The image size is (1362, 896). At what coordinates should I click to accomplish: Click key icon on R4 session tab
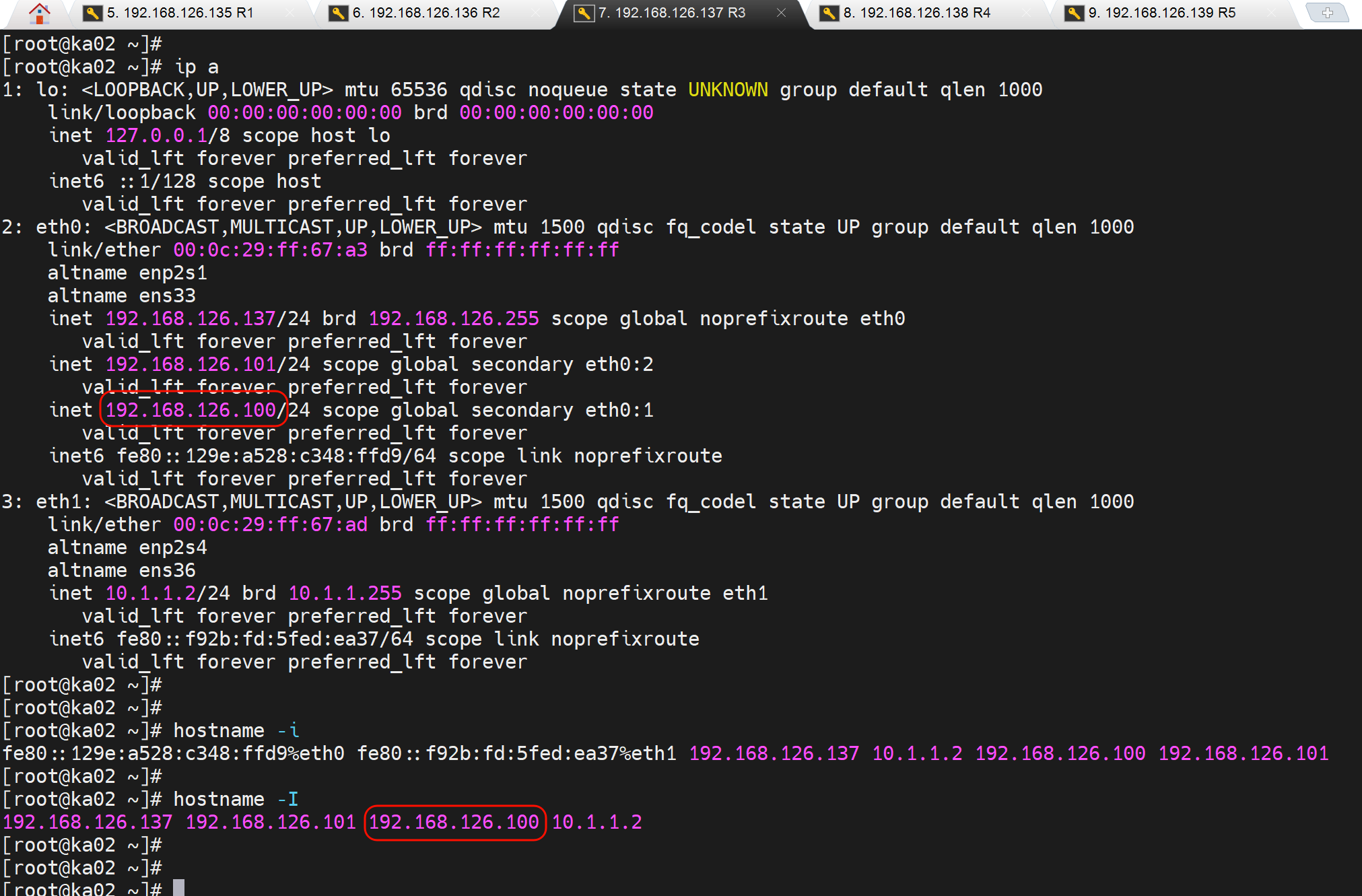click(x=829, y=13)
